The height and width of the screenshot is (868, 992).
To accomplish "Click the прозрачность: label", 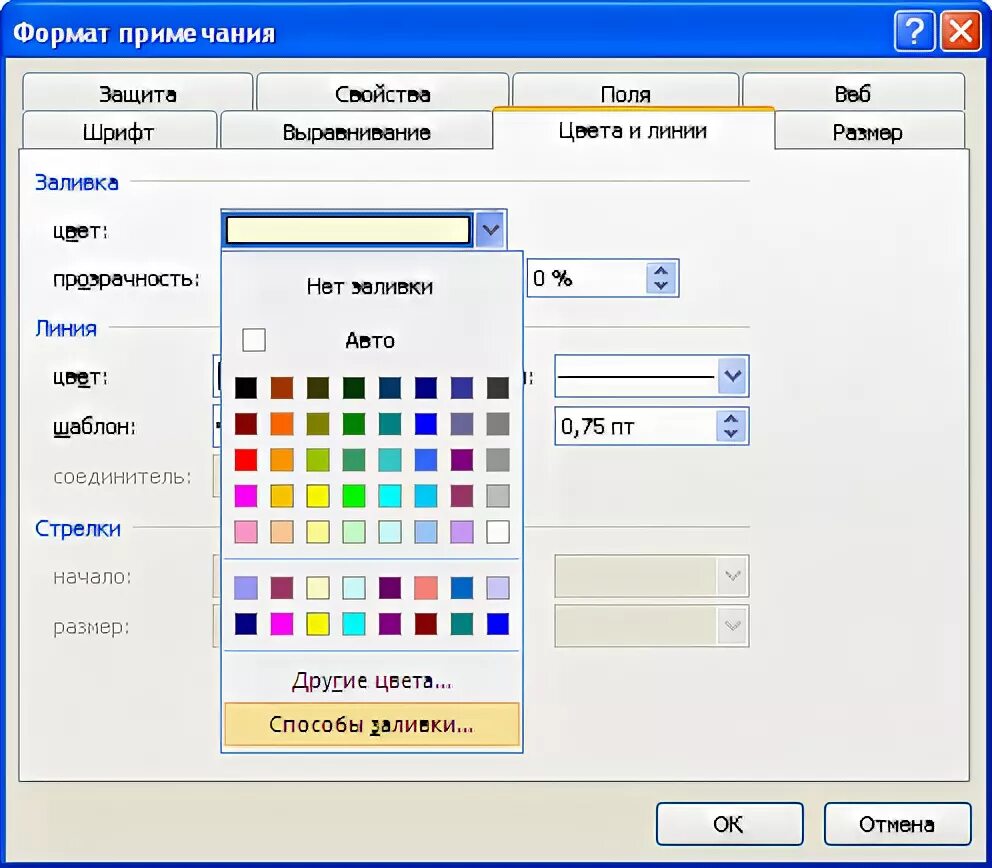I will [x=127, y=278].
